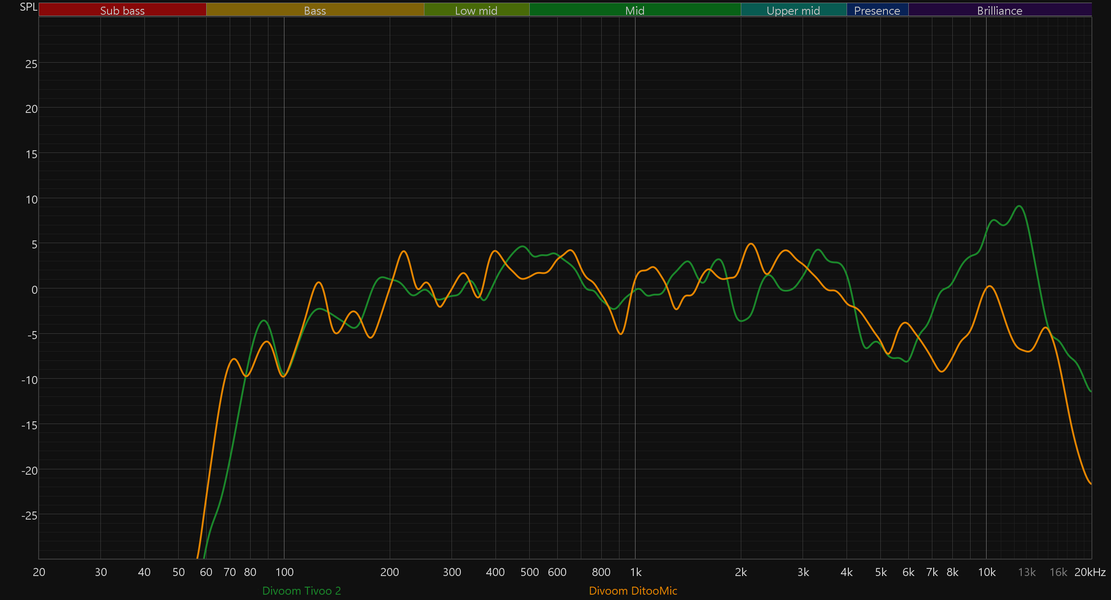This screenshot has width=1111, height=600.
Task: Click the 20kHz axis label
Action: 1090,572
